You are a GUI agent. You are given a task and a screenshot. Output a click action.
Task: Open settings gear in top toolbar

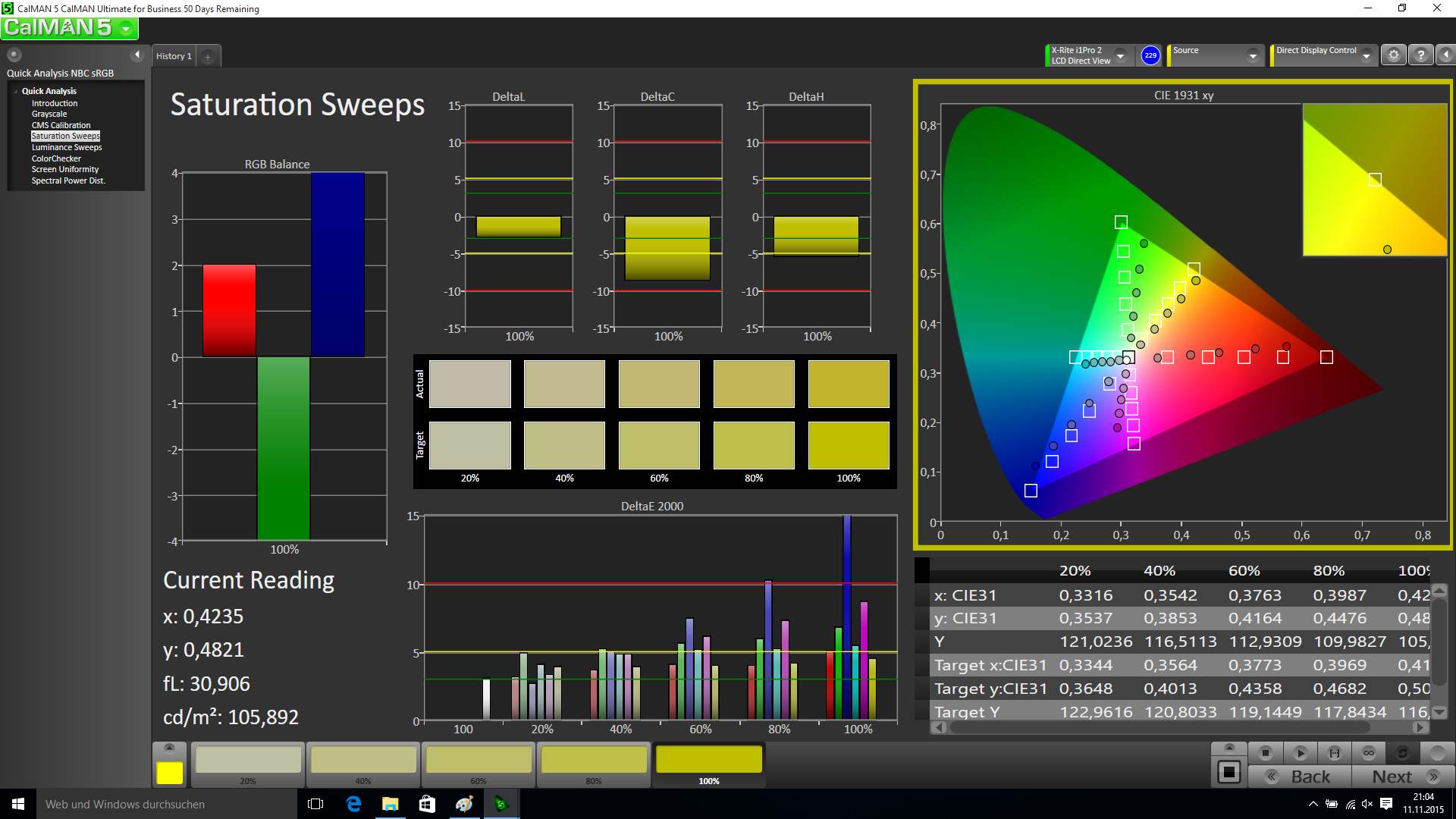pyautogui.click(x=1393, y=55)
